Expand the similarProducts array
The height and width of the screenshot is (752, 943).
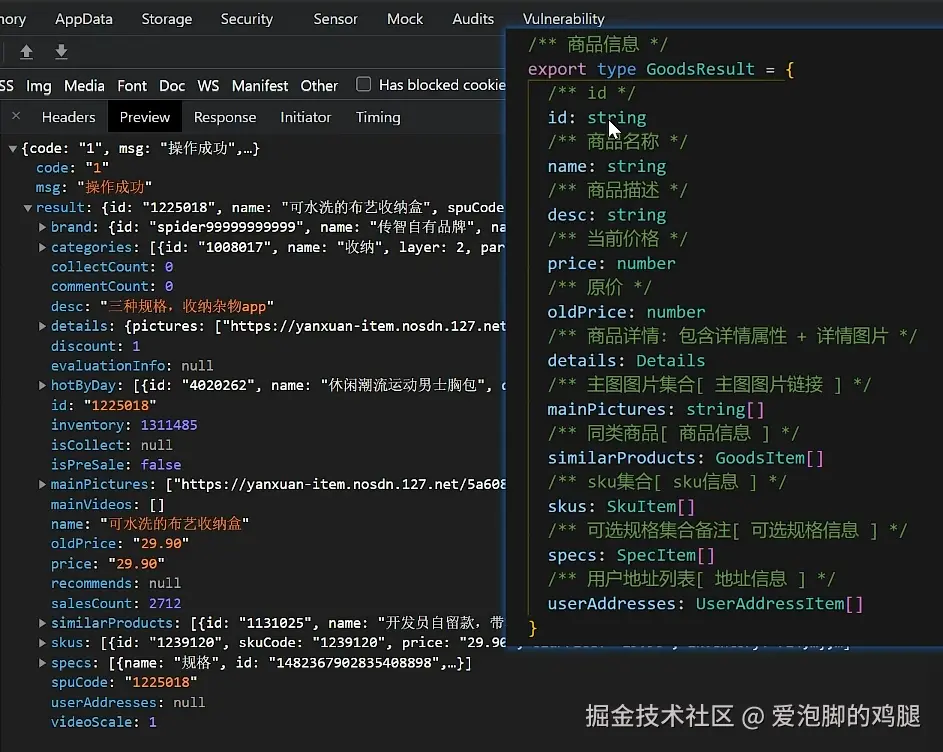coord(42,623)
